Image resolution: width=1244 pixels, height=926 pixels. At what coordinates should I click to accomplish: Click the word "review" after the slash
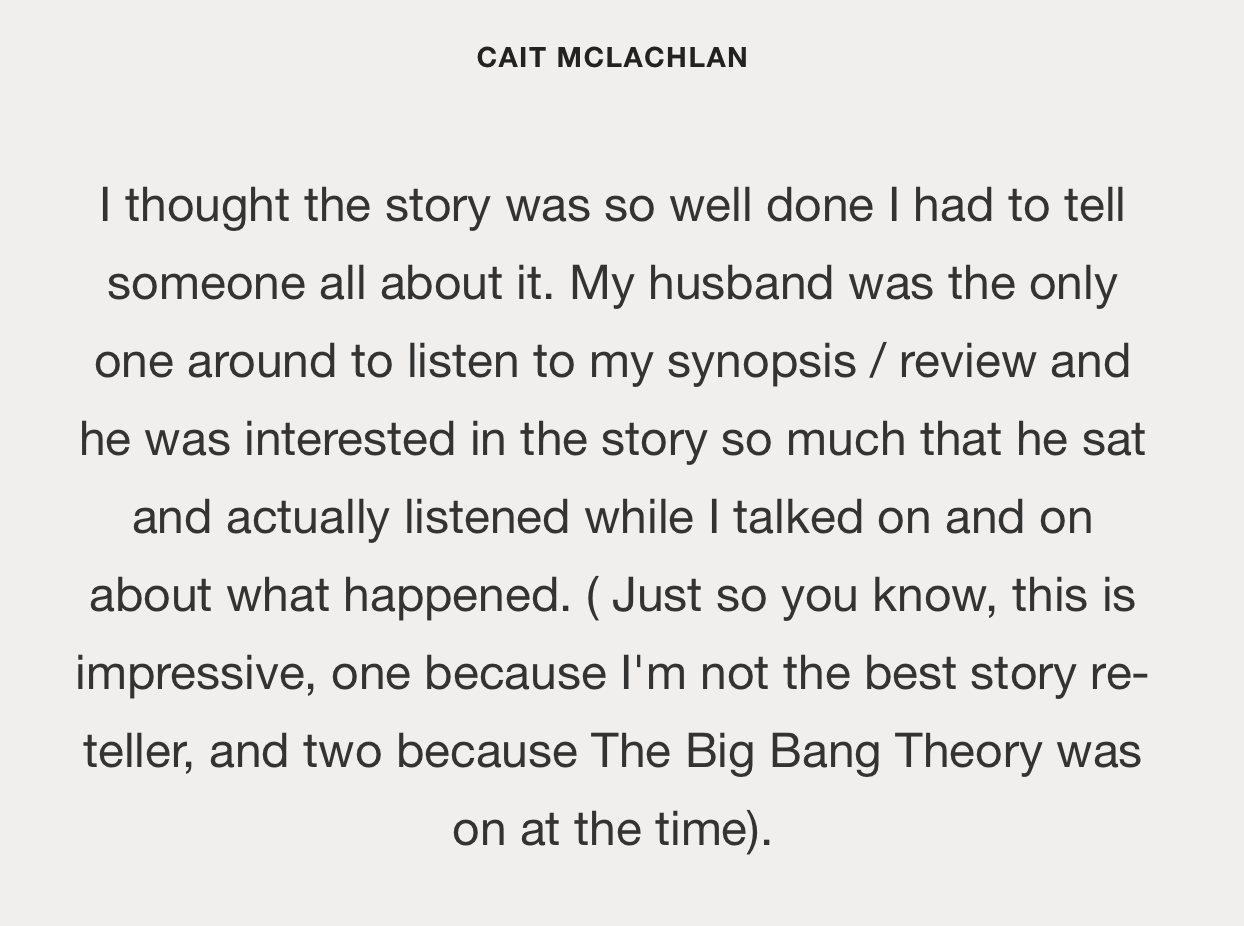click(966, 362)
